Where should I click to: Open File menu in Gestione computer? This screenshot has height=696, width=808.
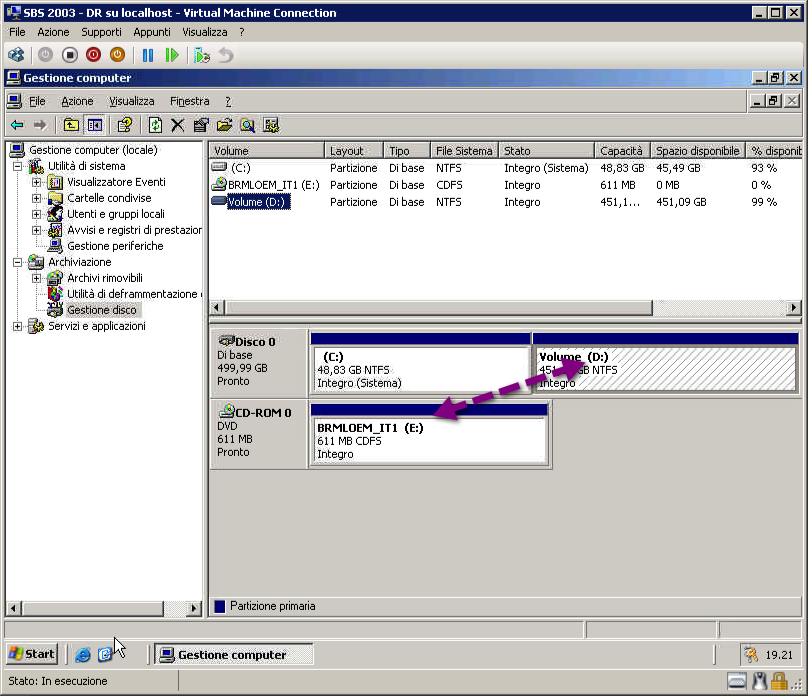tap(37, 101)
